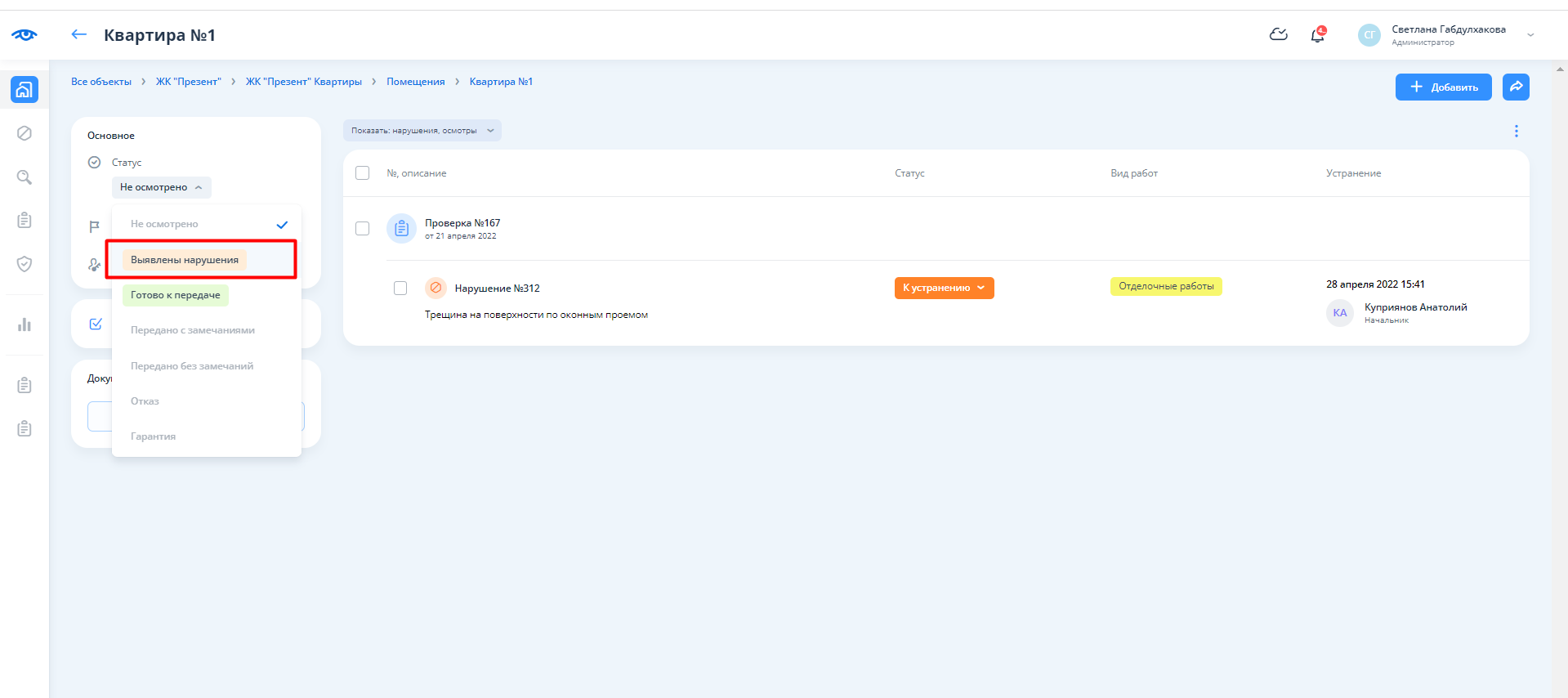Open the Показать: нарушения, осмотры filter

point(422,131)
